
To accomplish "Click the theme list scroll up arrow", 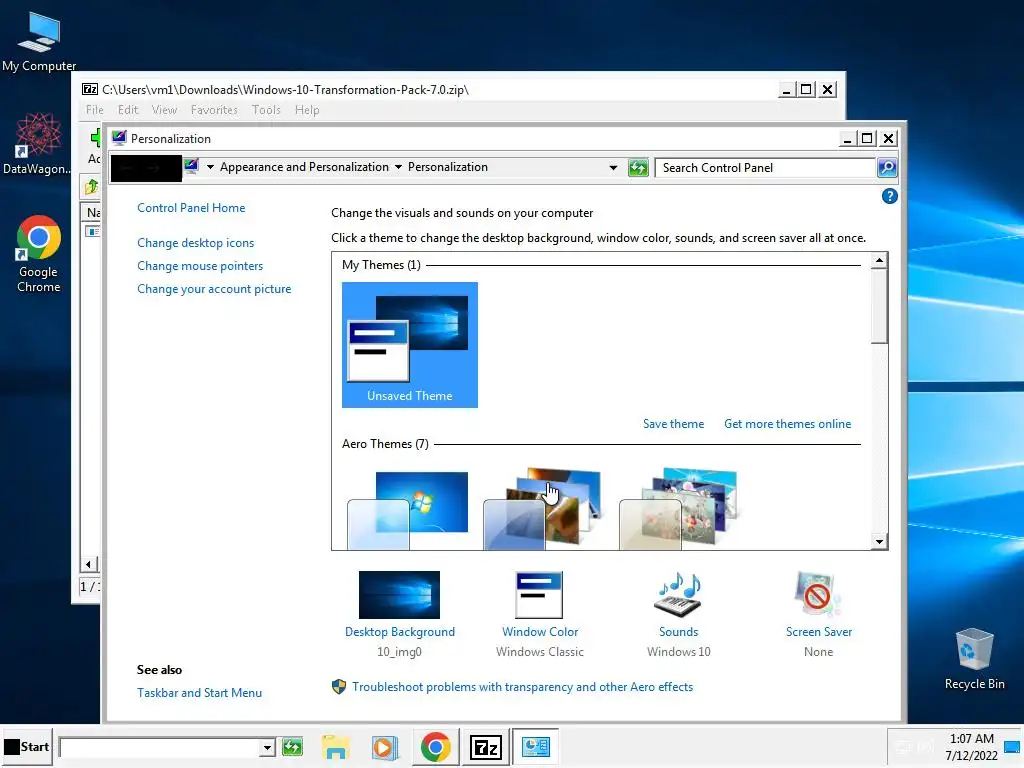I will [879, 261].
